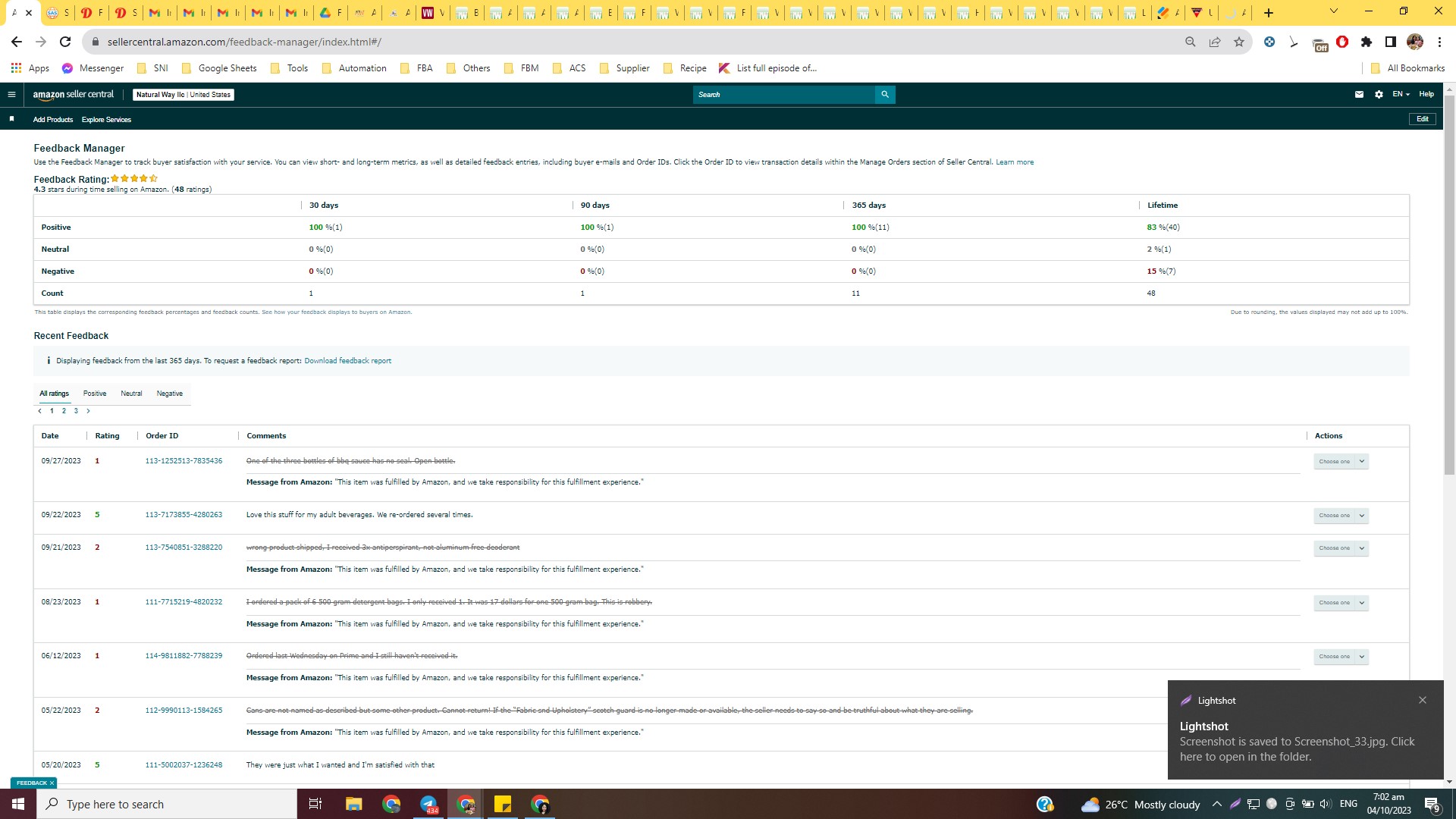Open the Help link in header
The image size is (1456, 819).
coord(1426,95)
